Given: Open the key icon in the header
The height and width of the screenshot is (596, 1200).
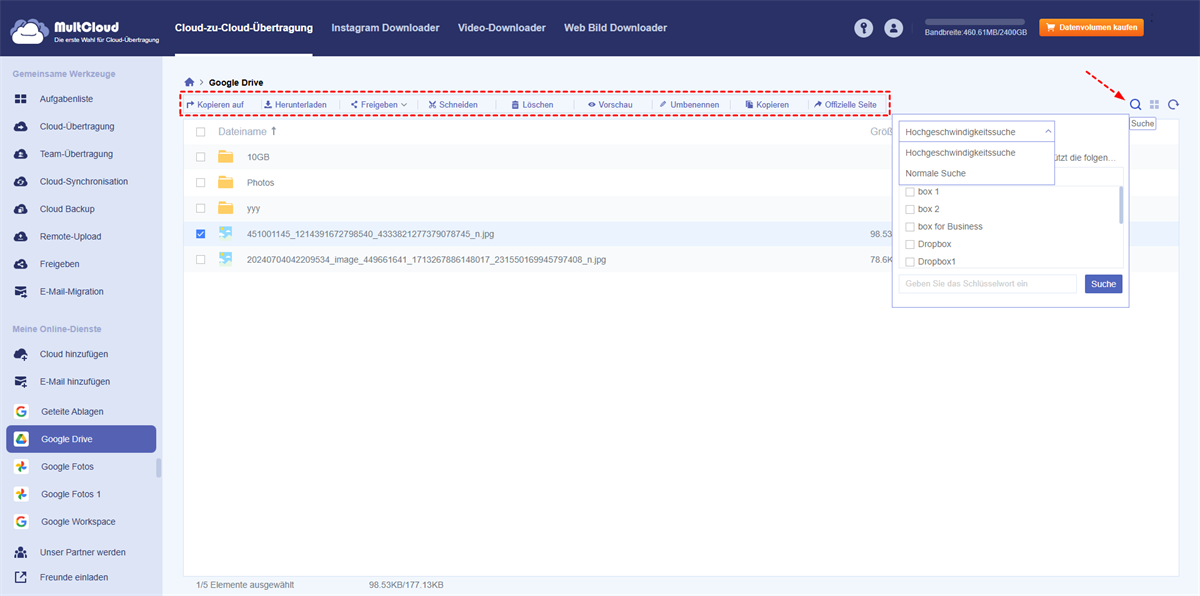Looking at the screenshot, I should pyautogui.click(x=863, y=29).
